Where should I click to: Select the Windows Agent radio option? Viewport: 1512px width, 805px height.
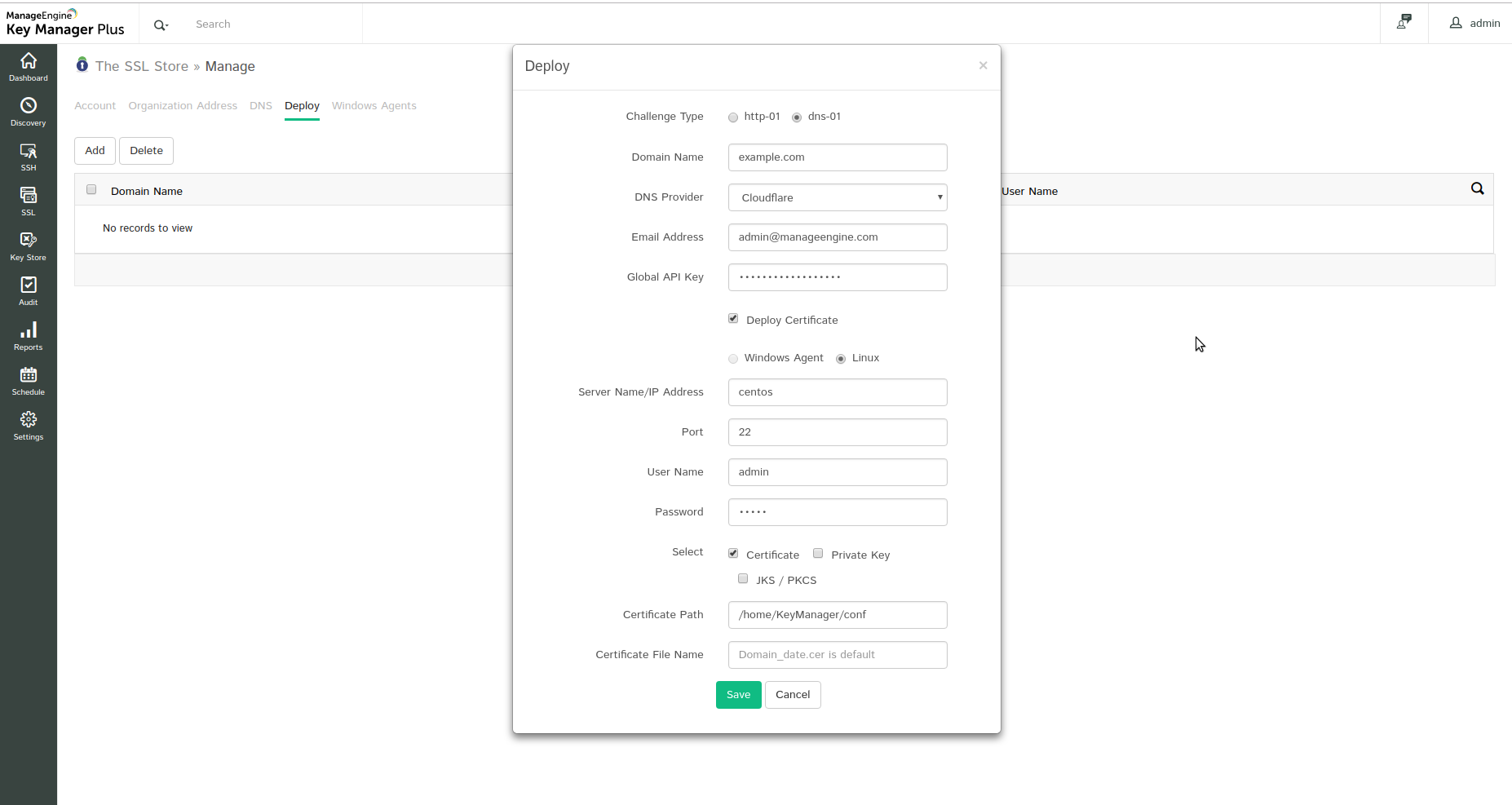(x=733, y=359)
